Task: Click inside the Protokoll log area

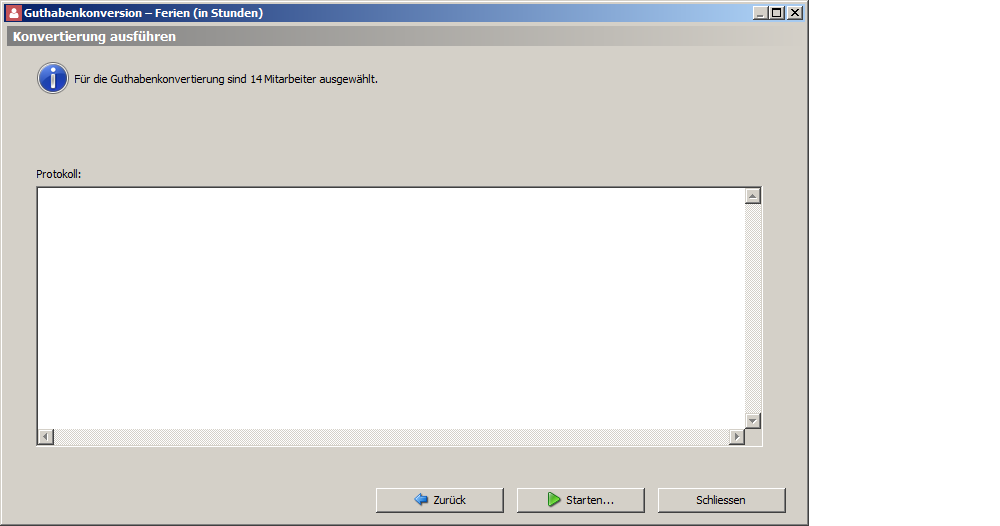Action: pyautogui.click(x=391, y=308)
